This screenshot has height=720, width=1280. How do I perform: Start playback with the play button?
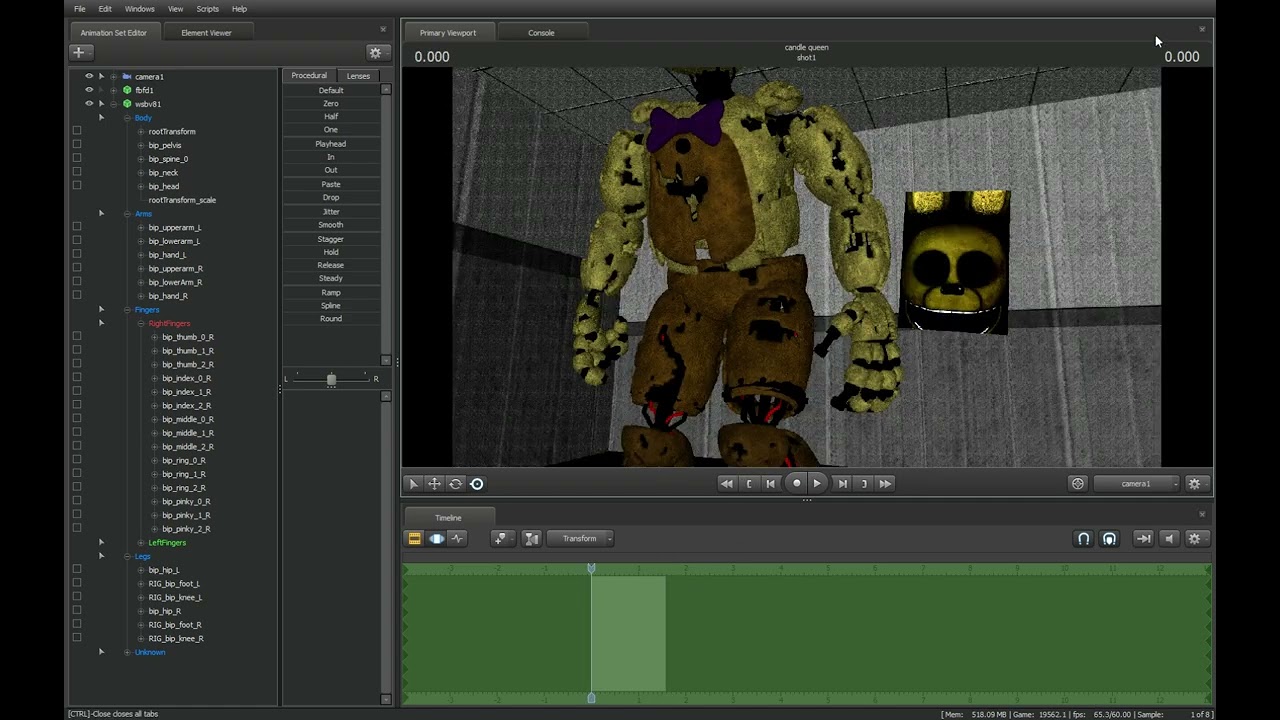(x=817, y=483)
